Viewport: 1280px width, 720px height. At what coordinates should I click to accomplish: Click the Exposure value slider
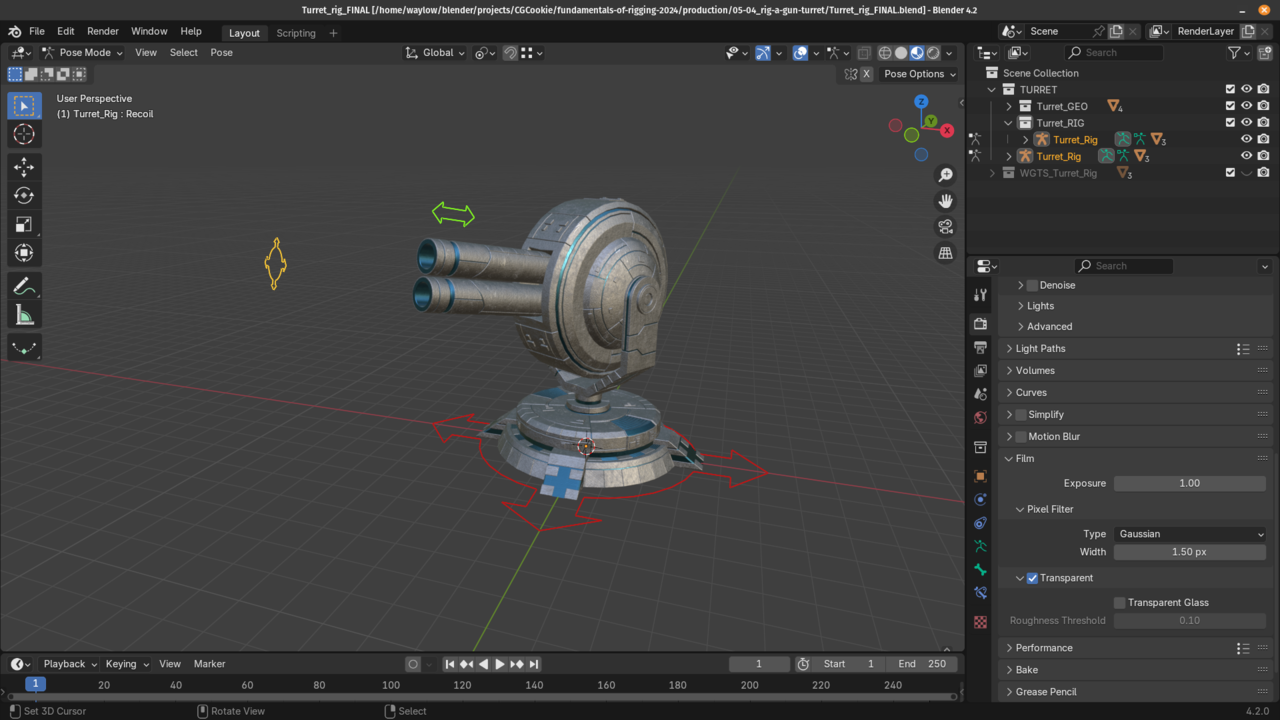pyautogui.click(x=1189, y=483)
